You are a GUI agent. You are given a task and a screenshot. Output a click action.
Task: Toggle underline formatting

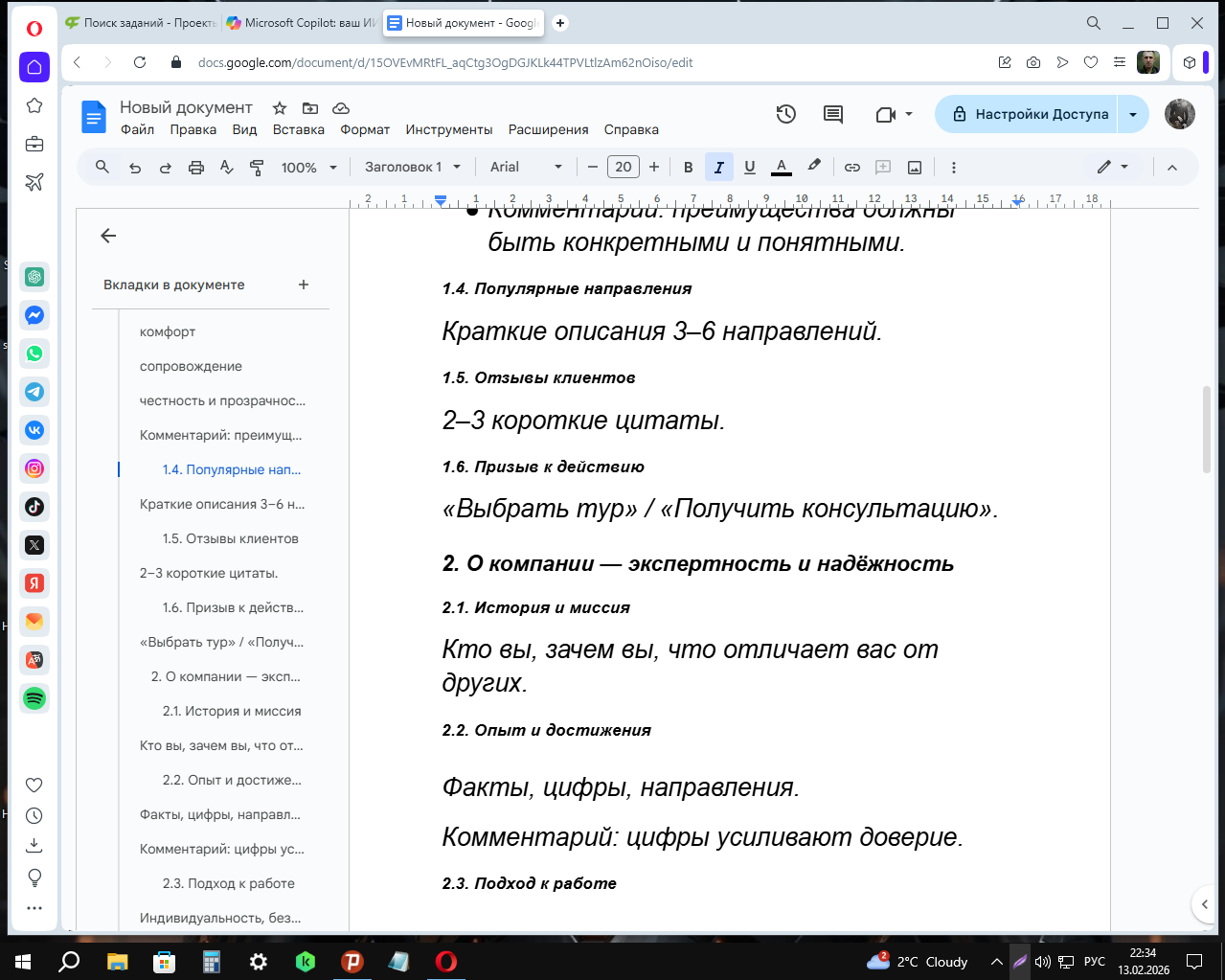pos(749,167)
